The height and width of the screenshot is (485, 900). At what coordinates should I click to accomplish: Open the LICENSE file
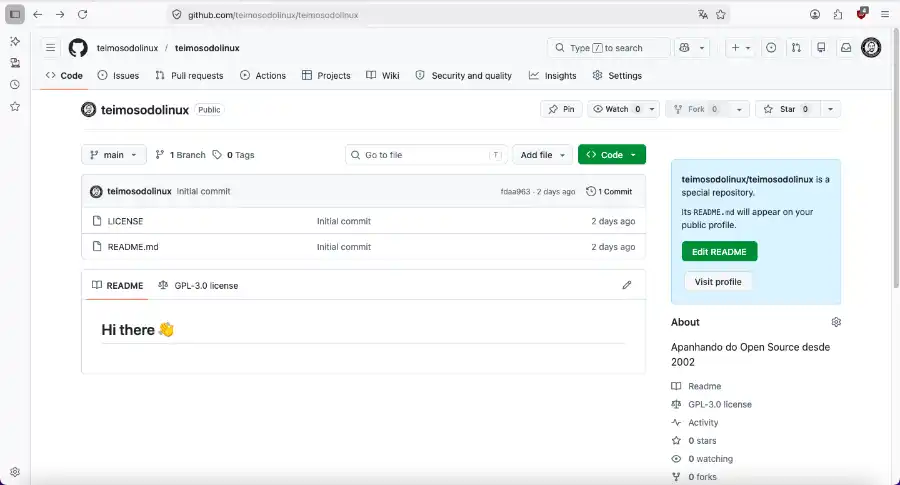[x=125, y=221]
